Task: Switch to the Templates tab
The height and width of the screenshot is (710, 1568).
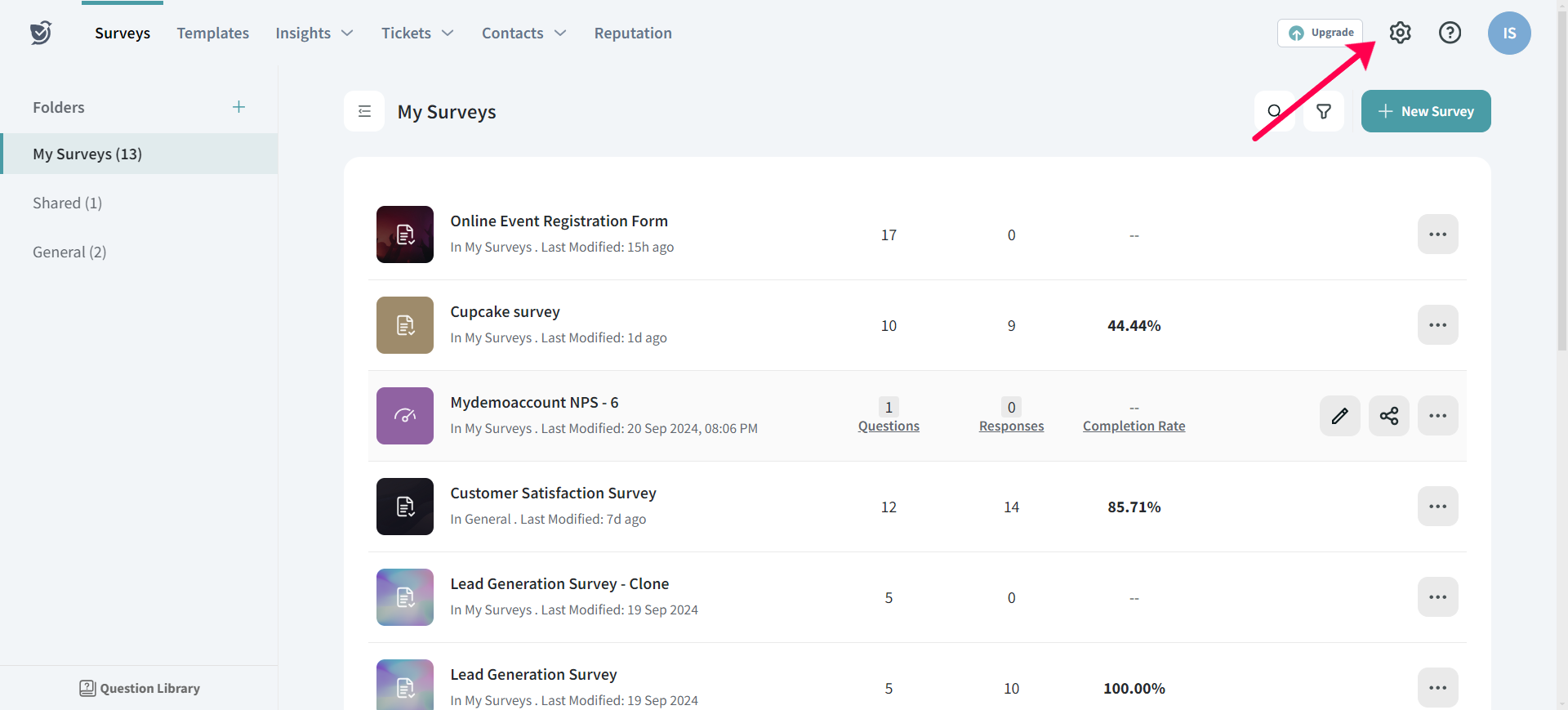Action: click(212, 33)
